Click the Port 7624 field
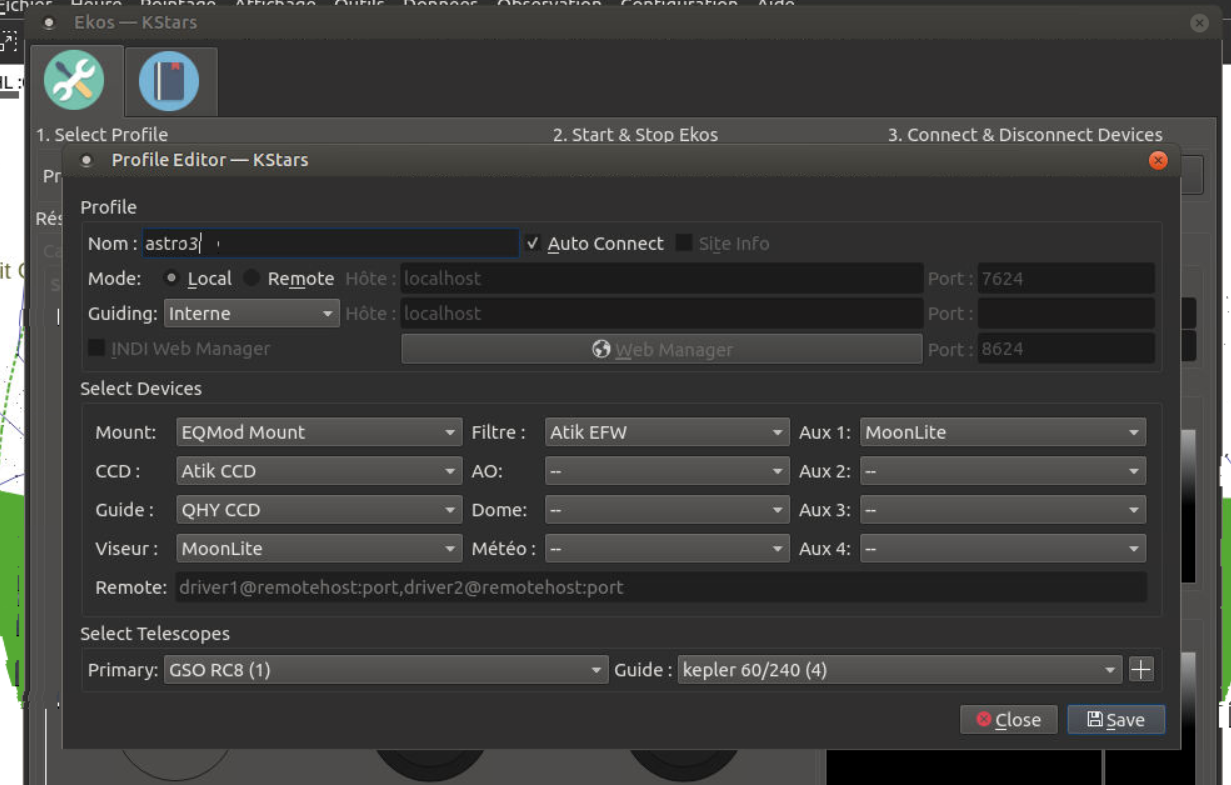Screen dimensions: 1231x785 click(1066, 279)
